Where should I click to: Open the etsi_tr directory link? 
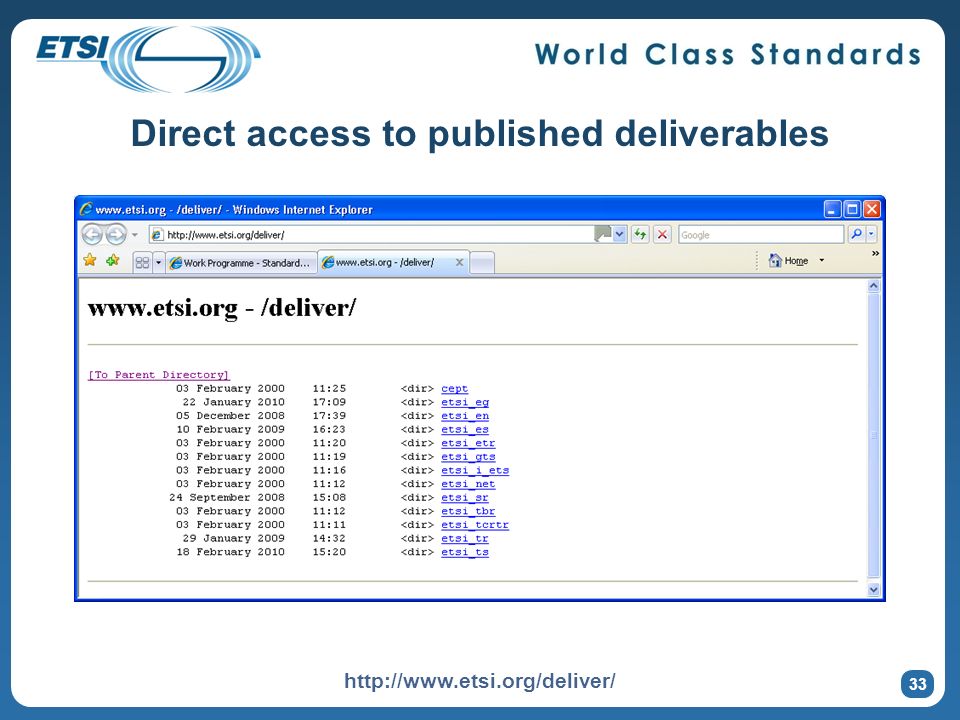click(x=465, y=538)
